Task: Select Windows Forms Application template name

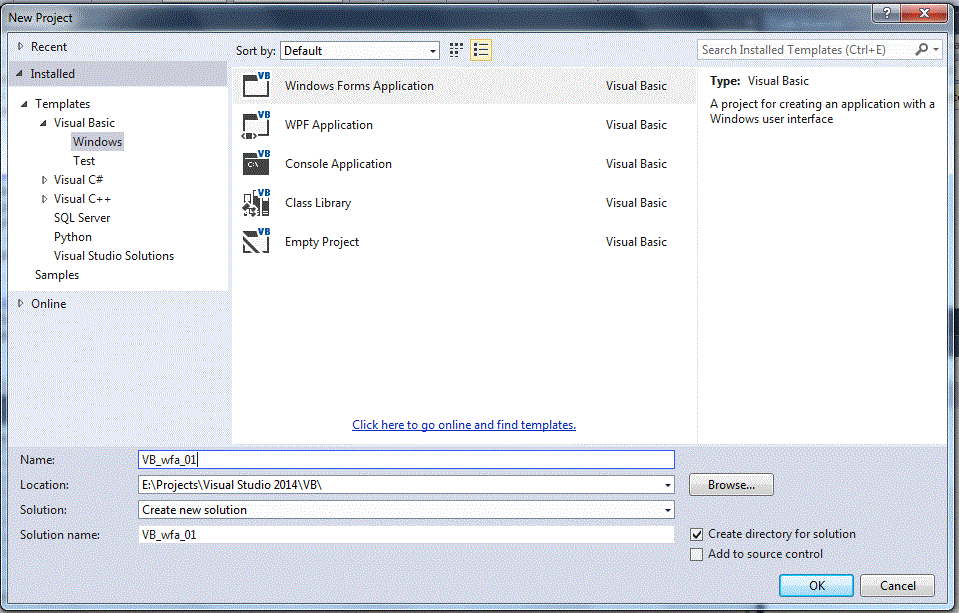Action: click(359, 86)
